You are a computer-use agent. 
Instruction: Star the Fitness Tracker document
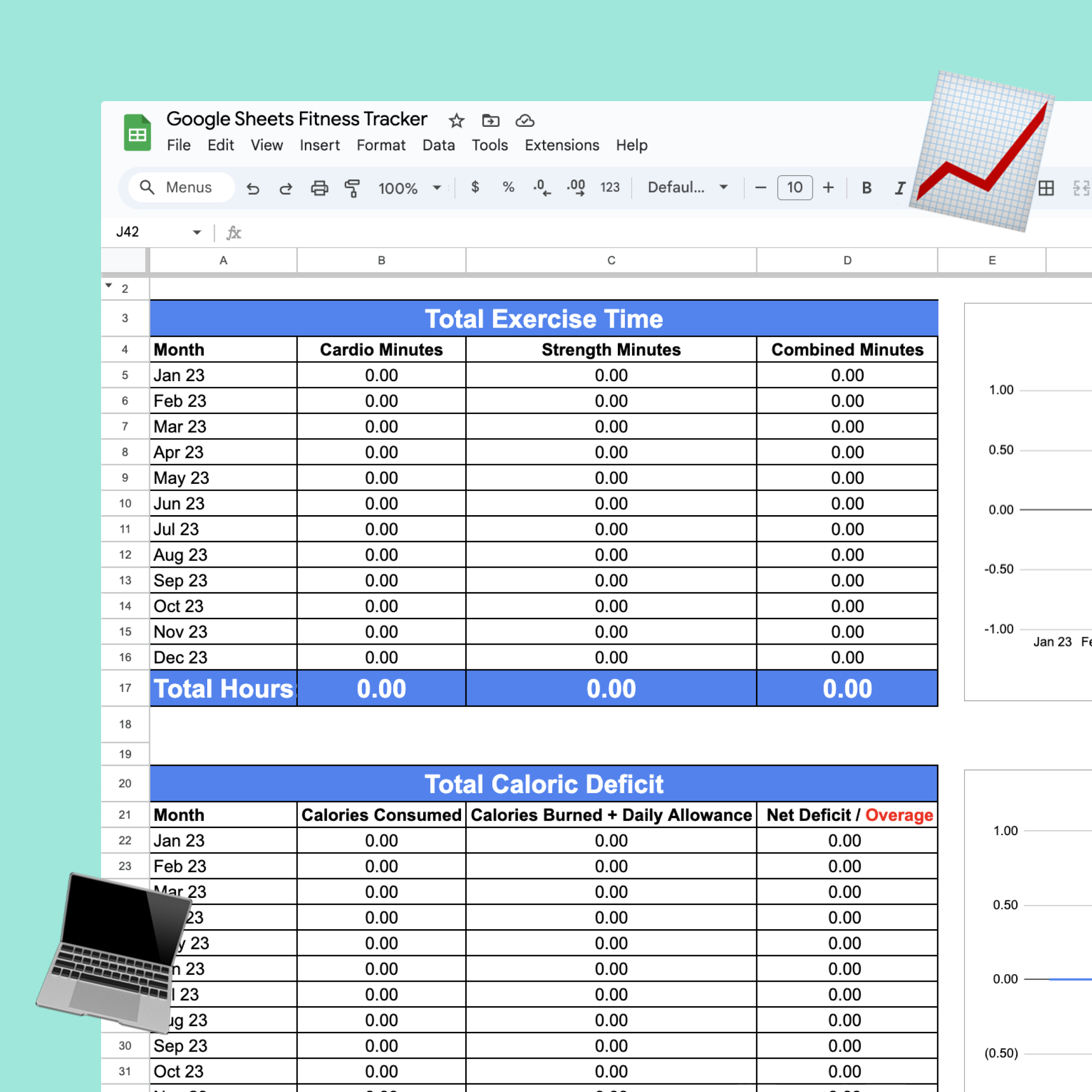click(456, 120)
